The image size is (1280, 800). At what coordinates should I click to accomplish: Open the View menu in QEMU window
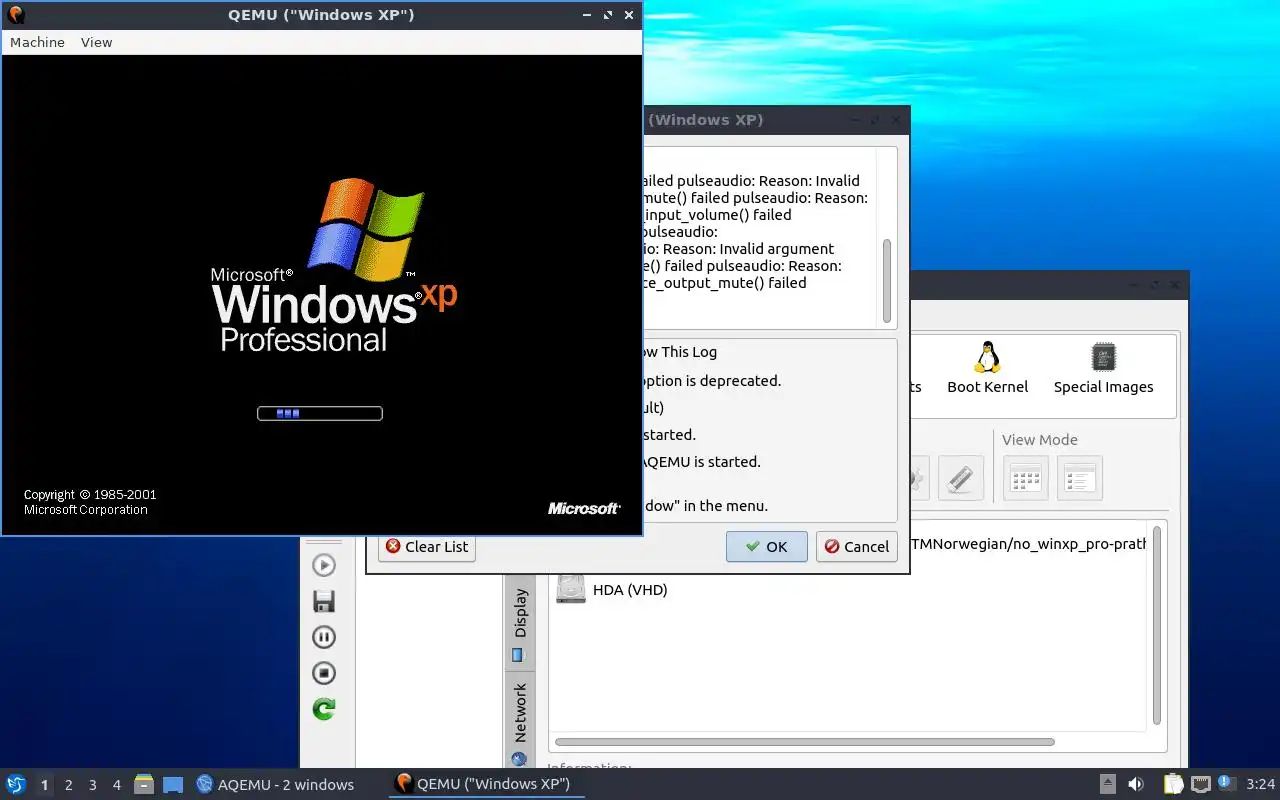point(96,42)
